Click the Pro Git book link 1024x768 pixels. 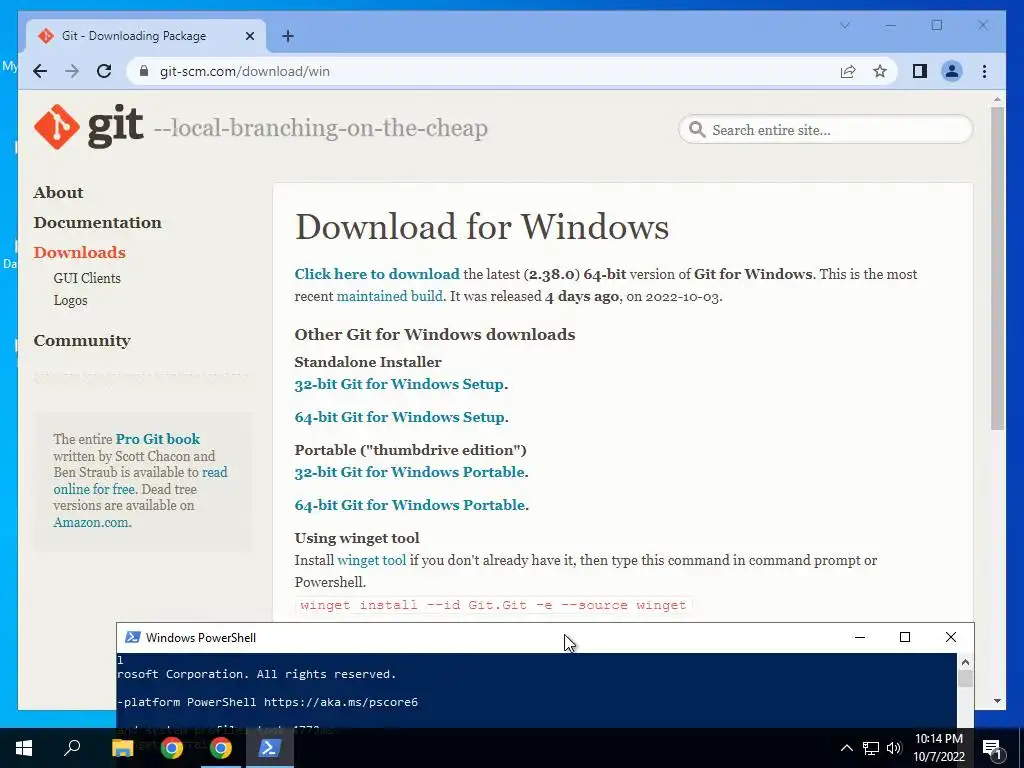(x=157, y=439)
